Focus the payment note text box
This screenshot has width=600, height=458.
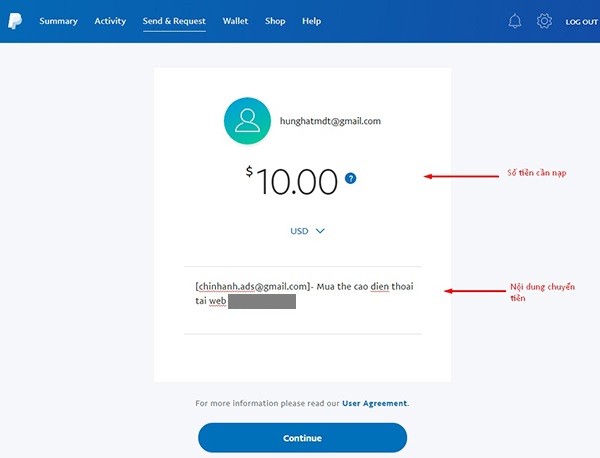(303, 294)
